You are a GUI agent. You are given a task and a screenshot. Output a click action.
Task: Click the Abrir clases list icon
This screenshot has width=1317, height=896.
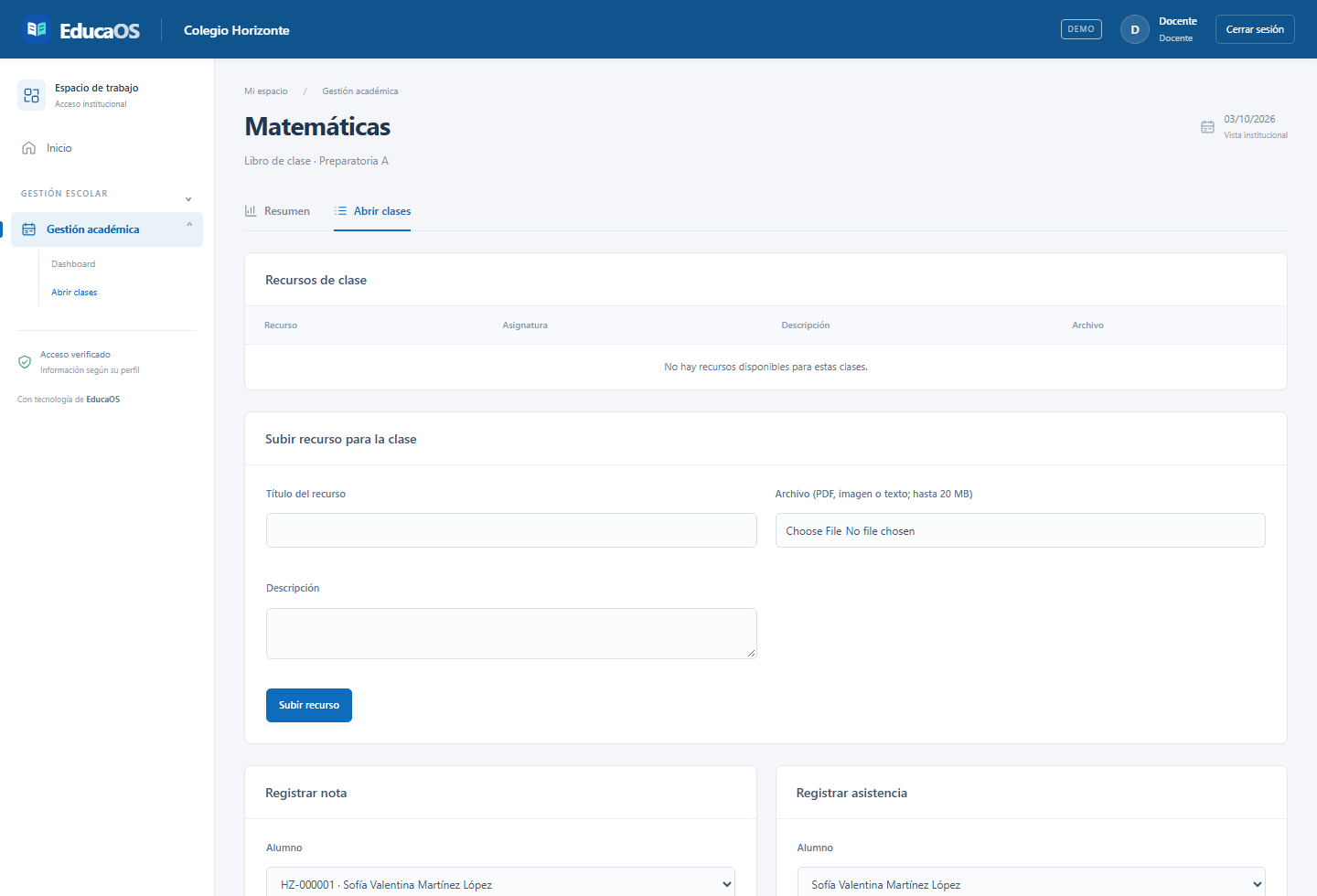[340, 211]
